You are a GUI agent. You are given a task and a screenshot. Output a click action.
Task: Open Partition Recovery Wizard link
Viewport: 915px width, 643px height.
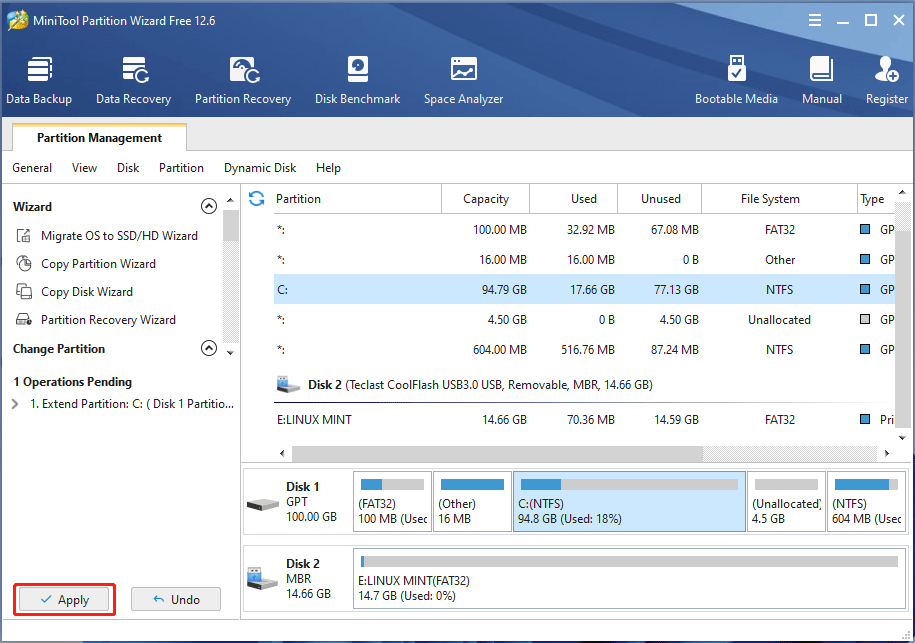coord(109,320)
